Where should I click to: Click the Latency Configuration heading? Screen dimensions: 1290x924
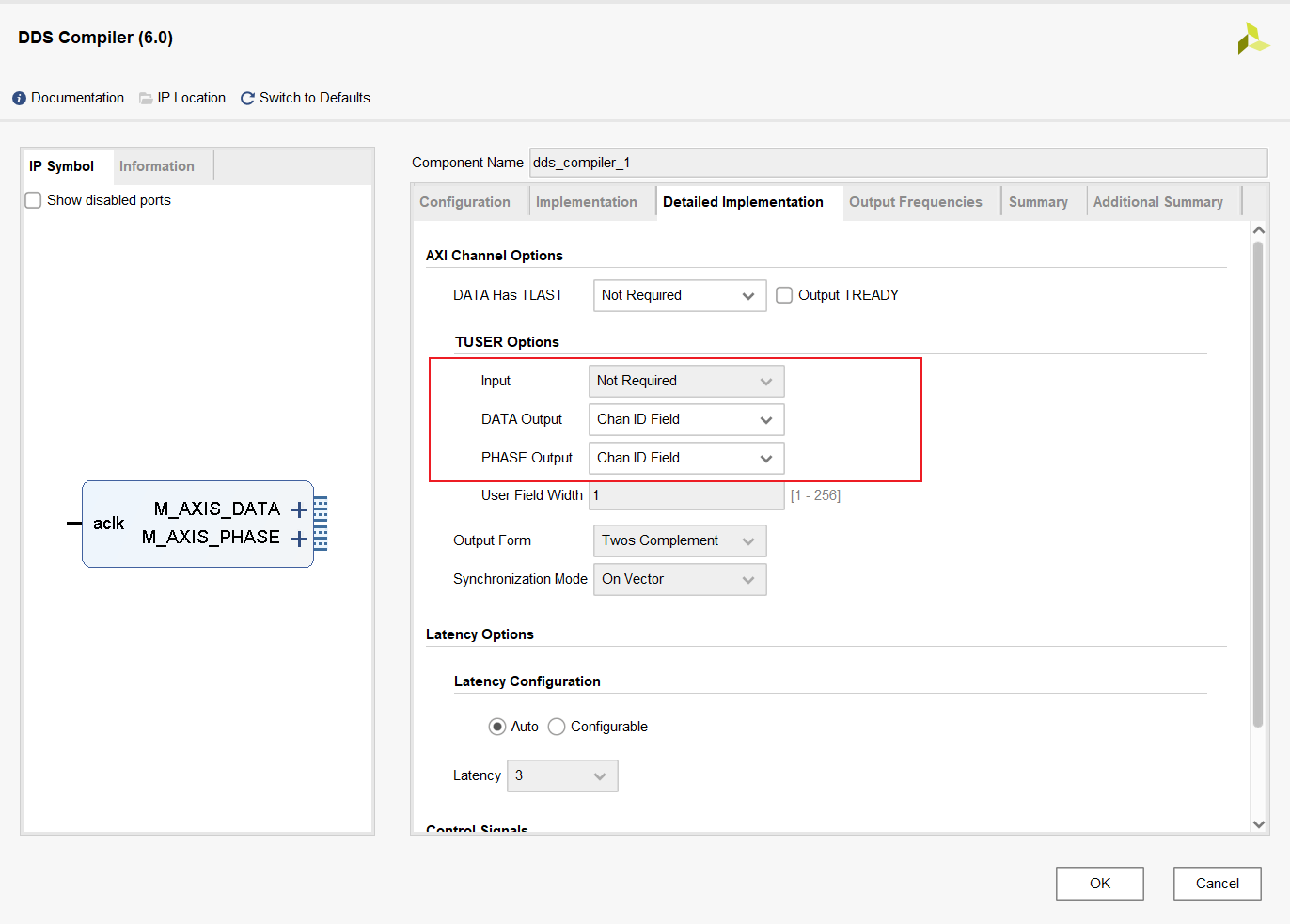(x=527, y=681)
